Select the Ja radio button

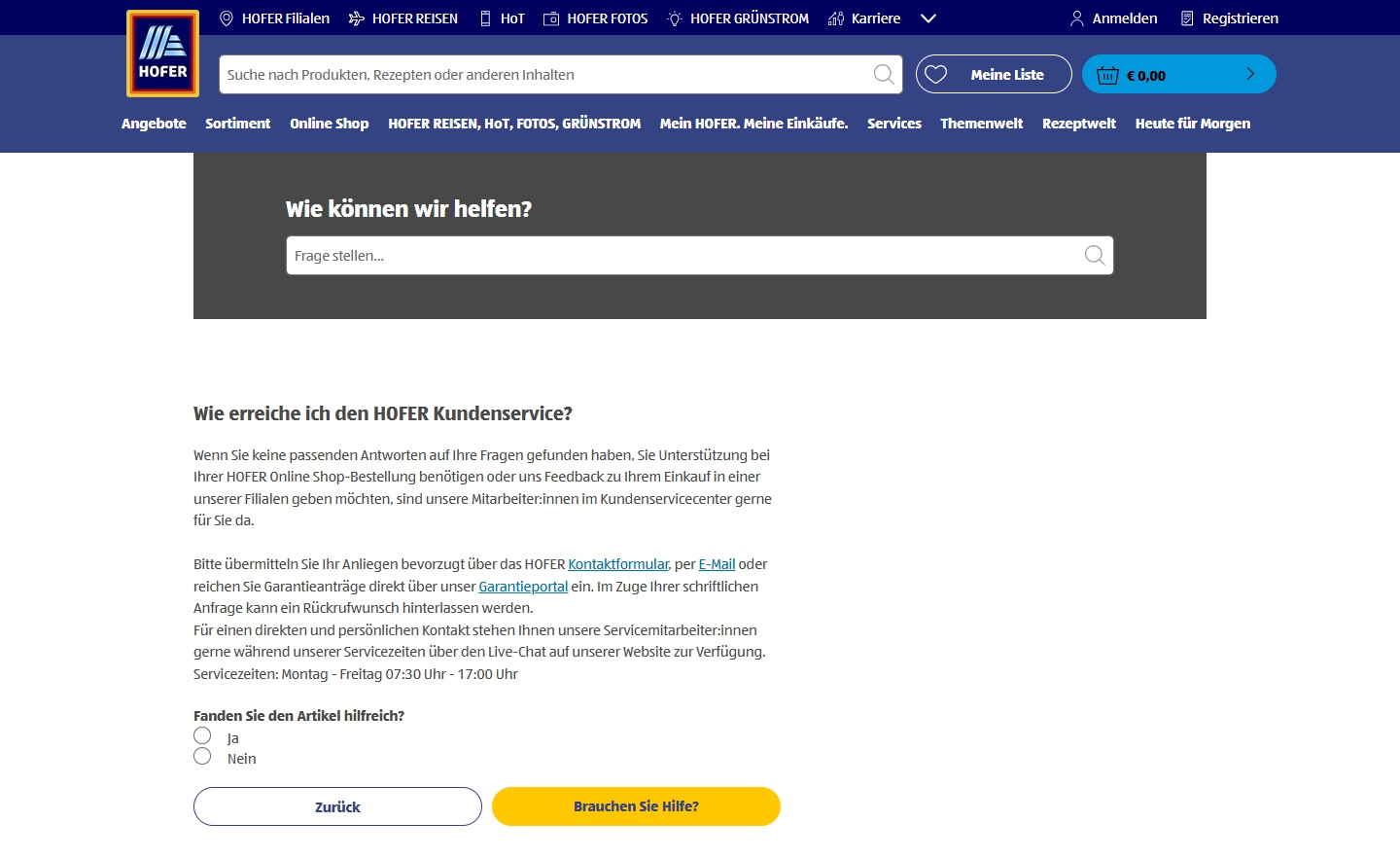[202, 735]
